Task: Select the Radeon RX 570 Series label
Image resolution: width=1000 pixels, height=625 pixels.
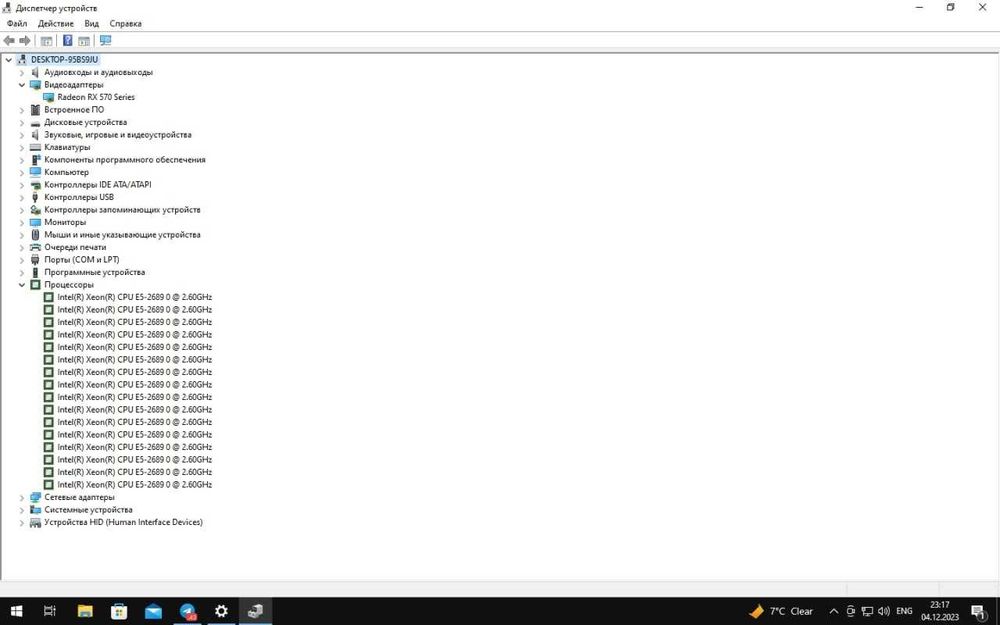Action: click(x=96, y=97)
